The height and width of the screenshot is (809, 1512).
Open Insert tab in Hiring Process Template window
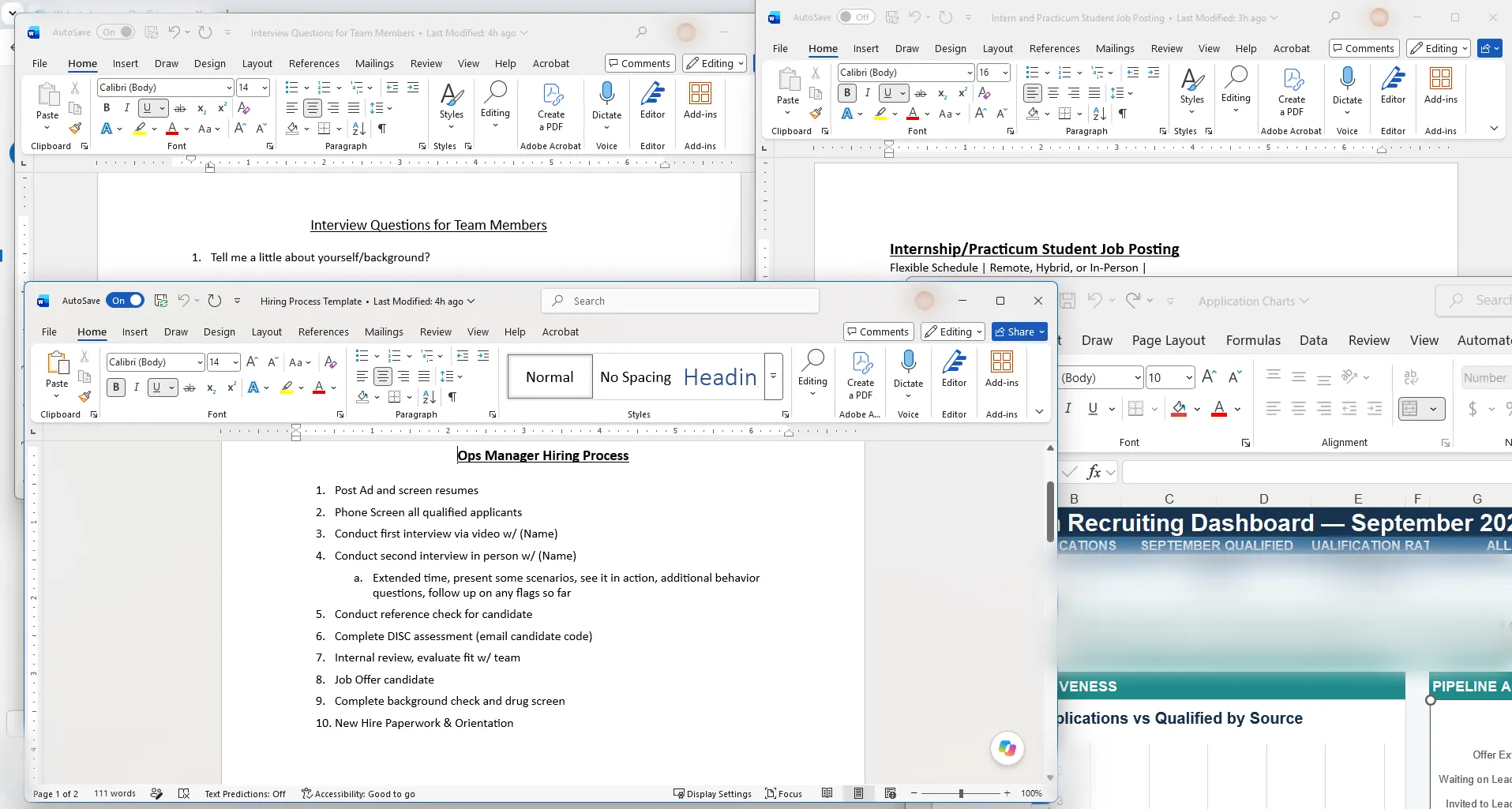click(x=134, y=331)
